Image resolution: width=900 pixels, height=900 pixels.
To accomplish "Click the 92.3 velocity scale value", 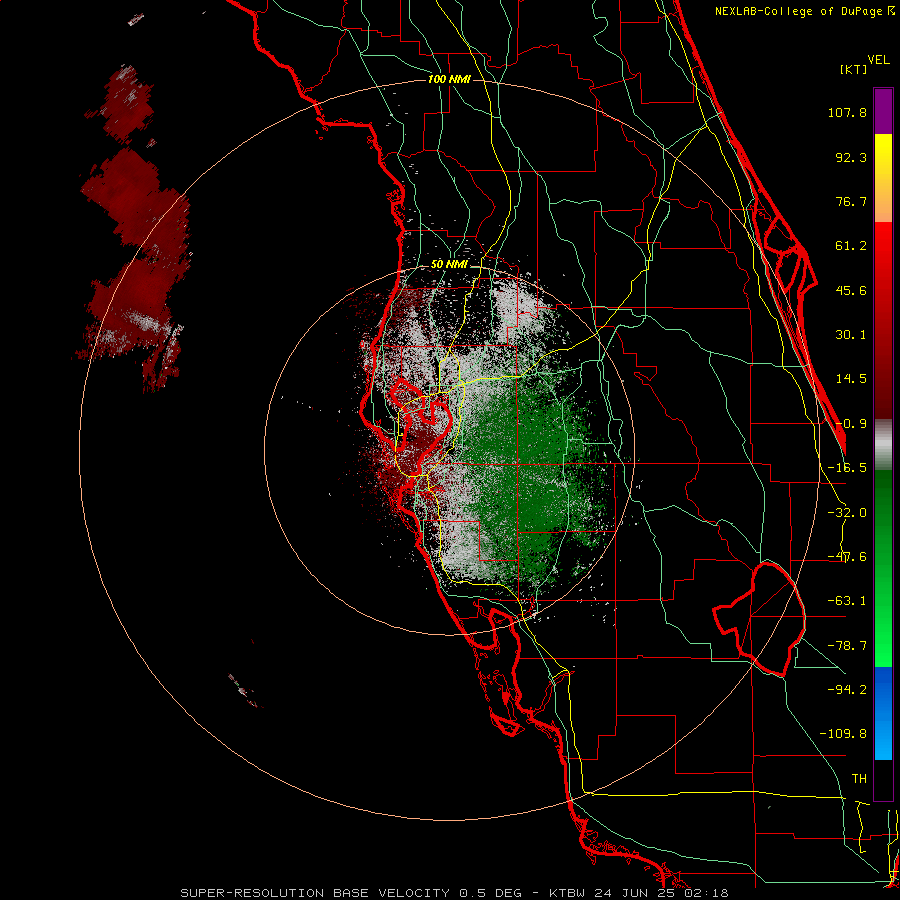I will (x=851, y=157).
